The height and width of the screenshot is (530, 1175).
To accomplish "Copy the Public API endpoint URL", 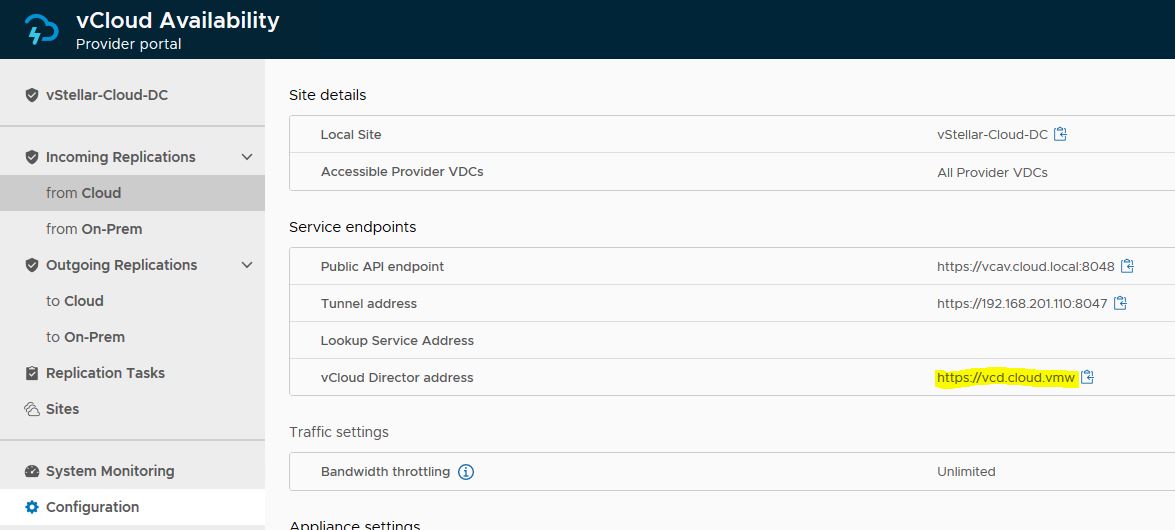I will point(1128,266).
